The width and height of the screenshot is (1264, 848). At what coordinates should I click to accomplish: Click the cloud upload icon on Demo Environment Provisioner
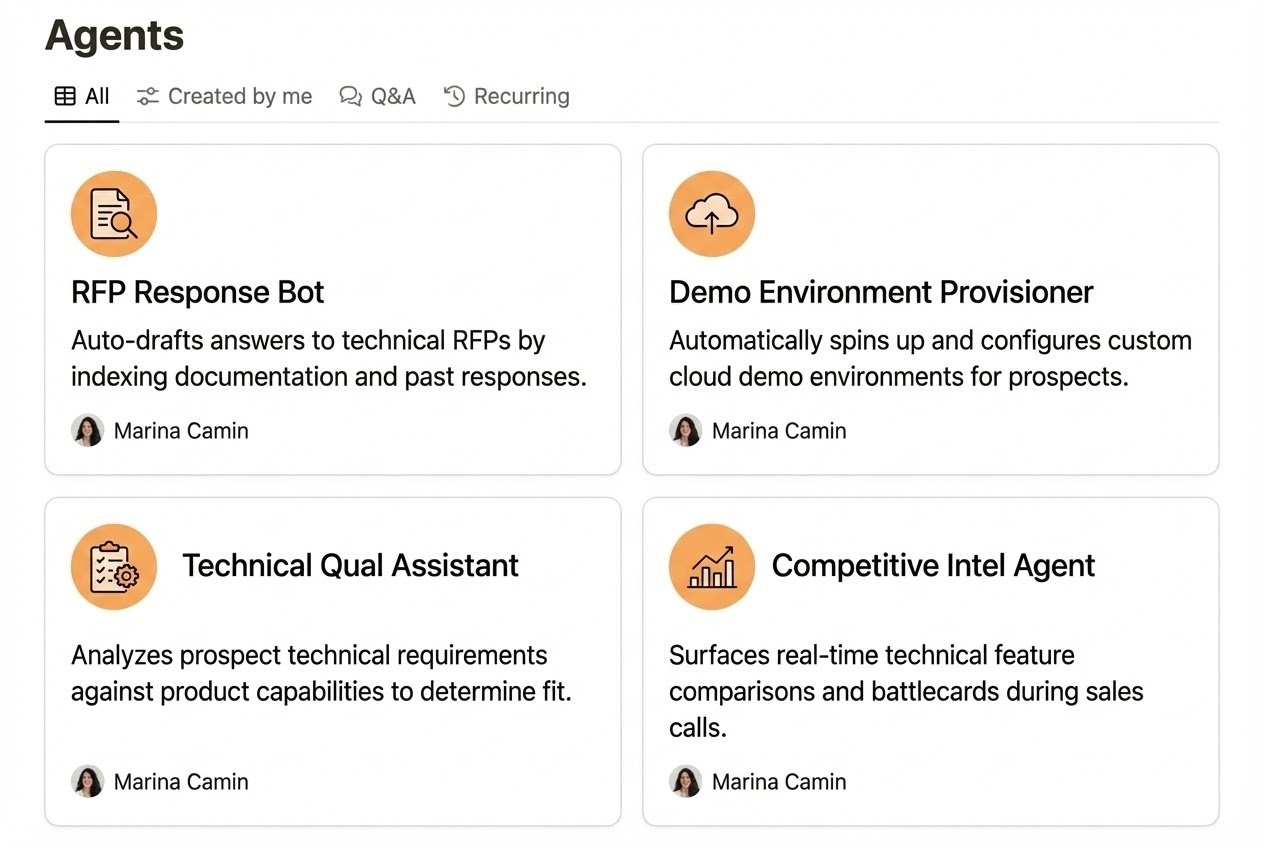coord(711,212)
